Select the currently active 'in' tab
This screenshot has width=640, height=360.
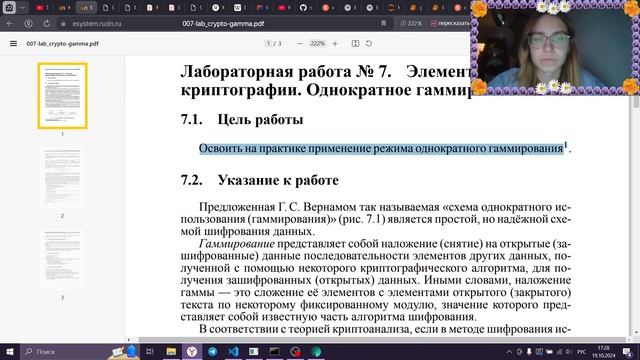(86, 7)
